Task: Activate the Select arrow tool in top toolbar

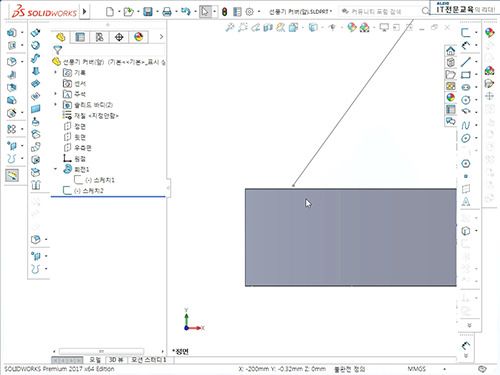Action: [205, 12]
